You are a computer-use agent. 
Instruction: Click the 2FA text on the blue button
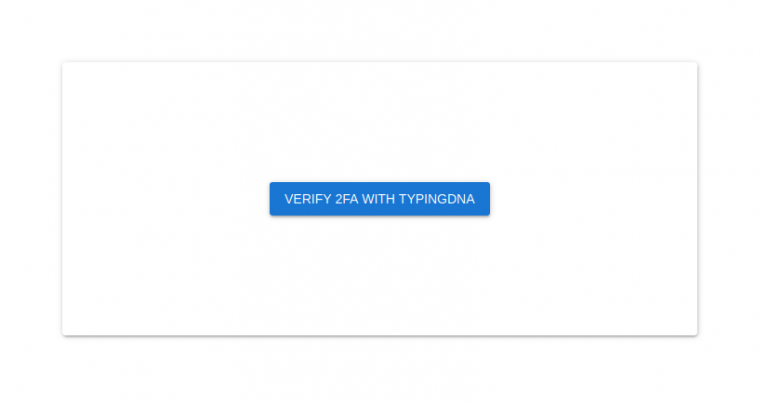pyautogui.click(x=347, y=199)
